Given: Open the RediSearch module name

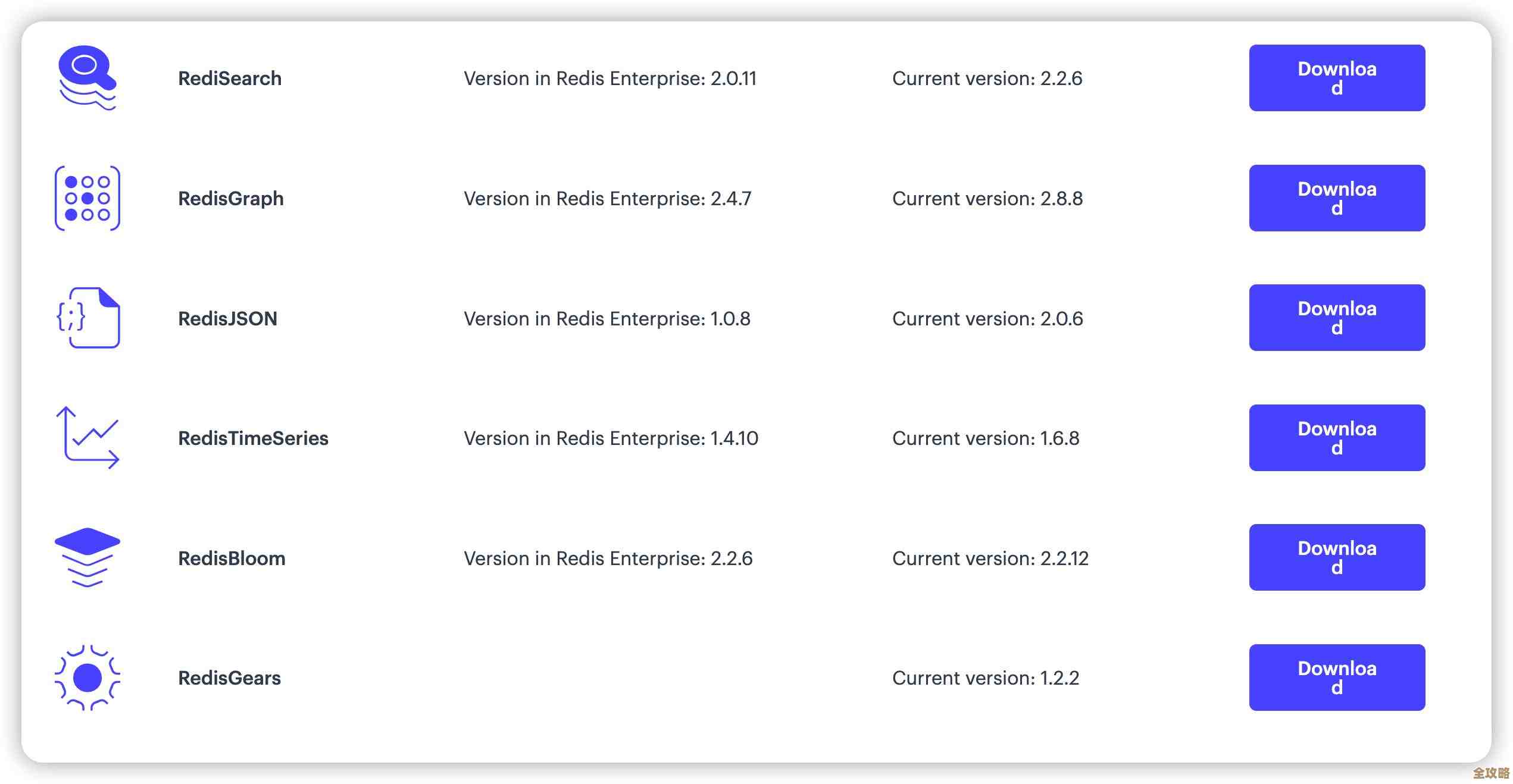Looking at the screenshot, I should (x=230, y=79).
